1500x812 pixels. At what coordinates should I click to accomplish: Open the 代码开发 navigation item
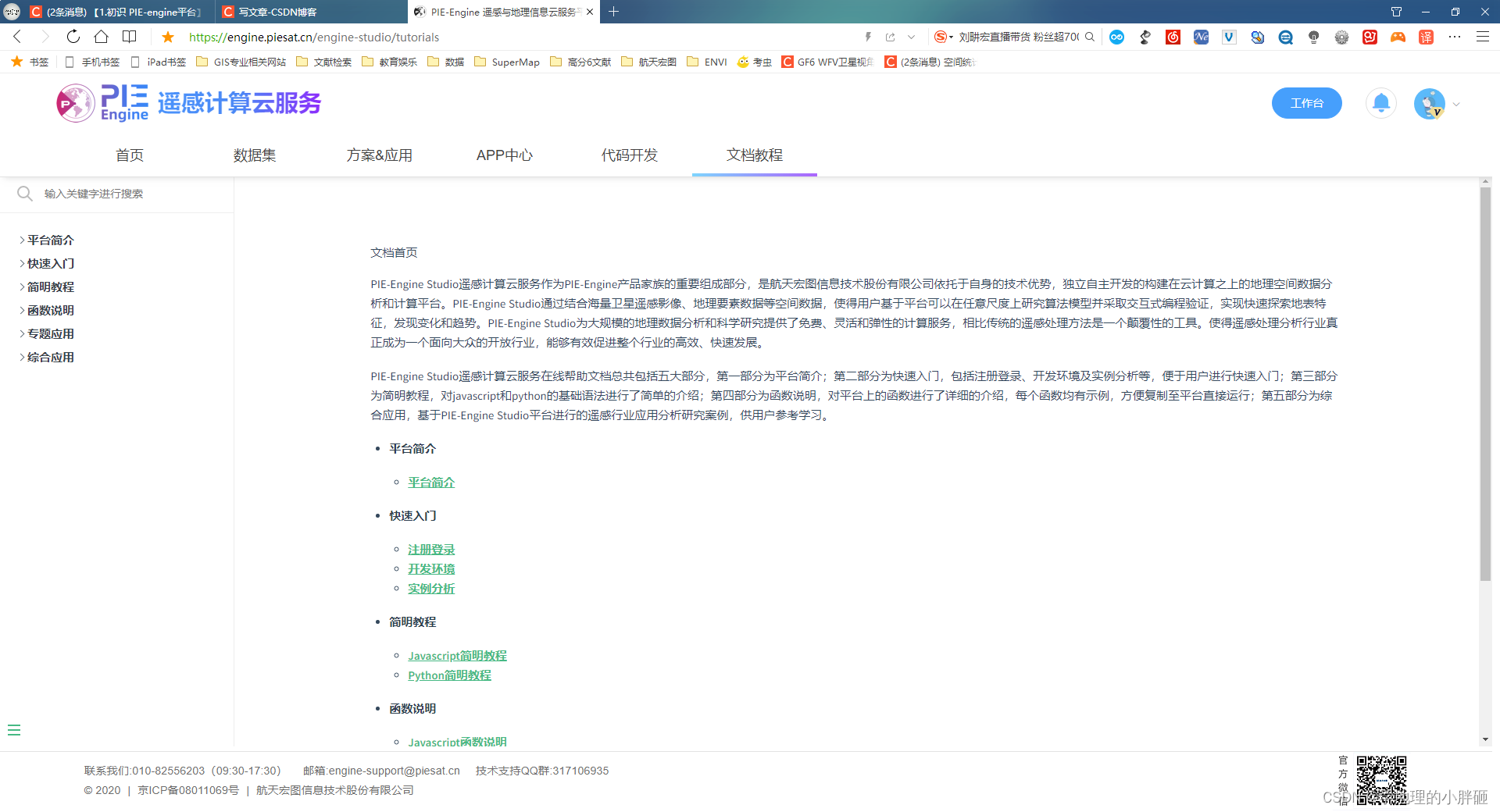[630, 155]
